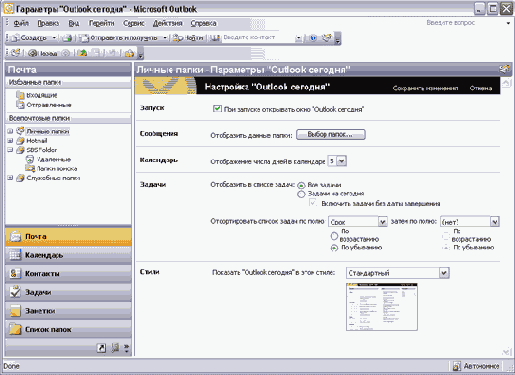
Task: Click the Отмена link
Action: (x=481, y=88)
